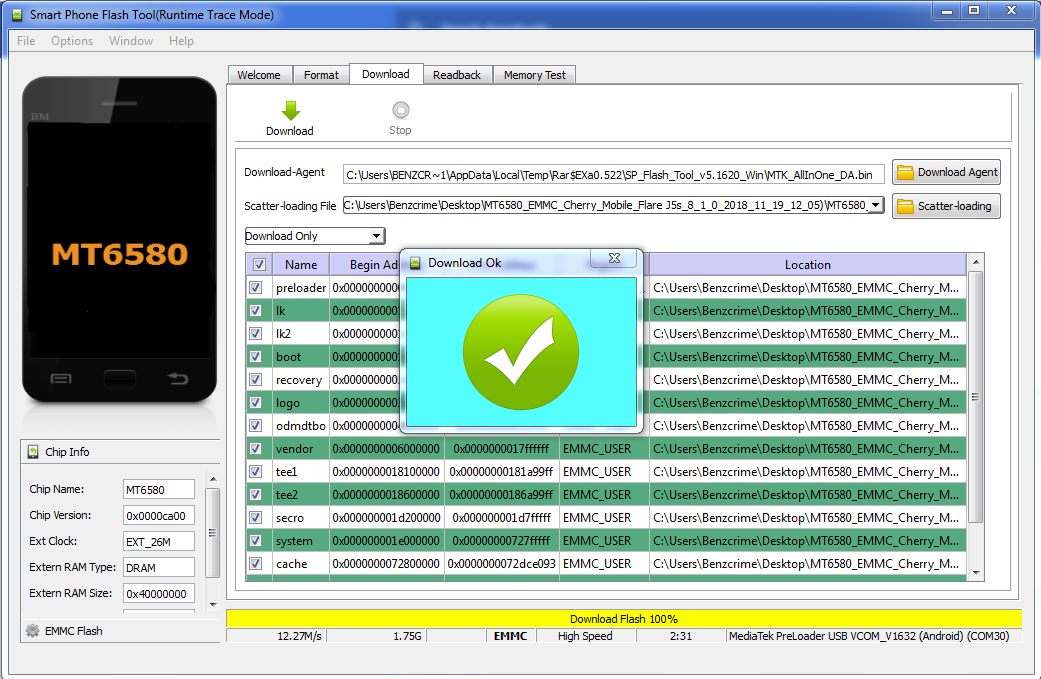
Task: Click the phone's home key
Action: 120,379
